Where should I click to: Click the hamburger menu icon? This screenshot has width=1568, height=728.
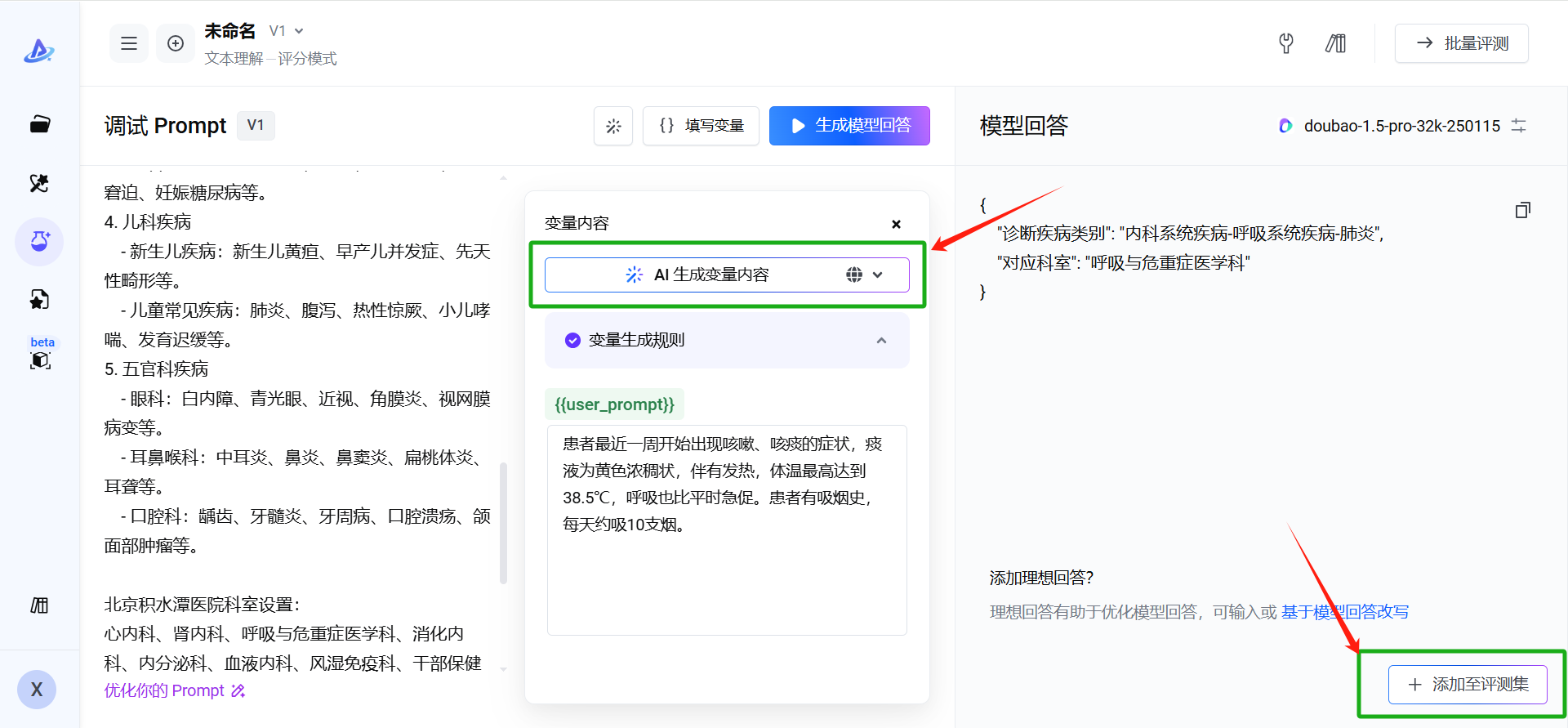[129, 44]
